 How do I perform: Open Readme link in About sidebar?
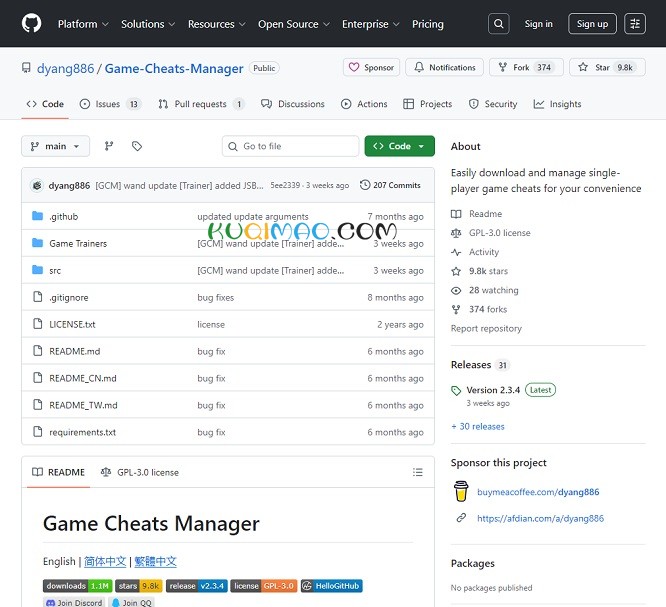click(485, 214)
